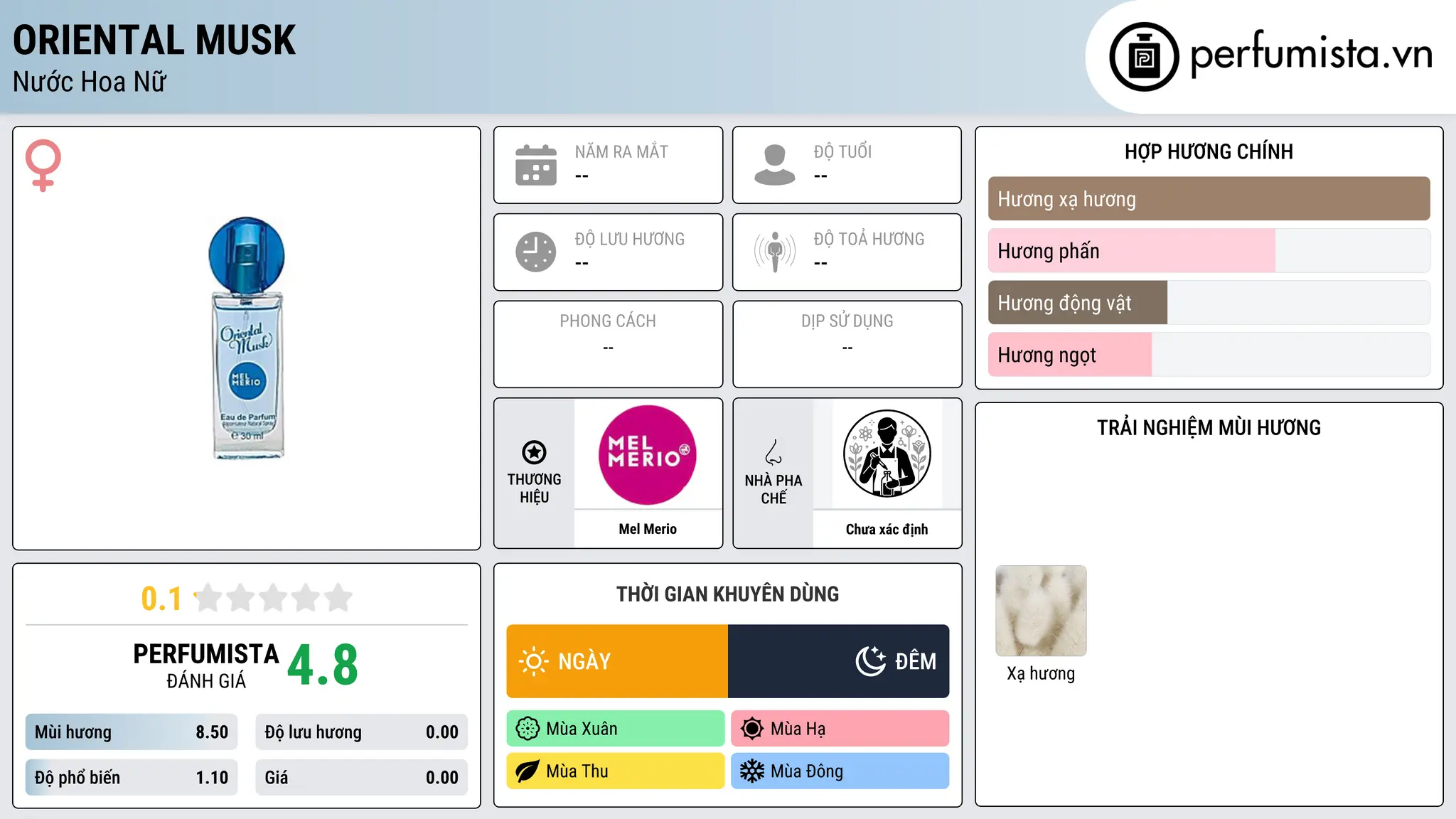Click the star badge icon above Thương hiệu

[x=534, y=452]
